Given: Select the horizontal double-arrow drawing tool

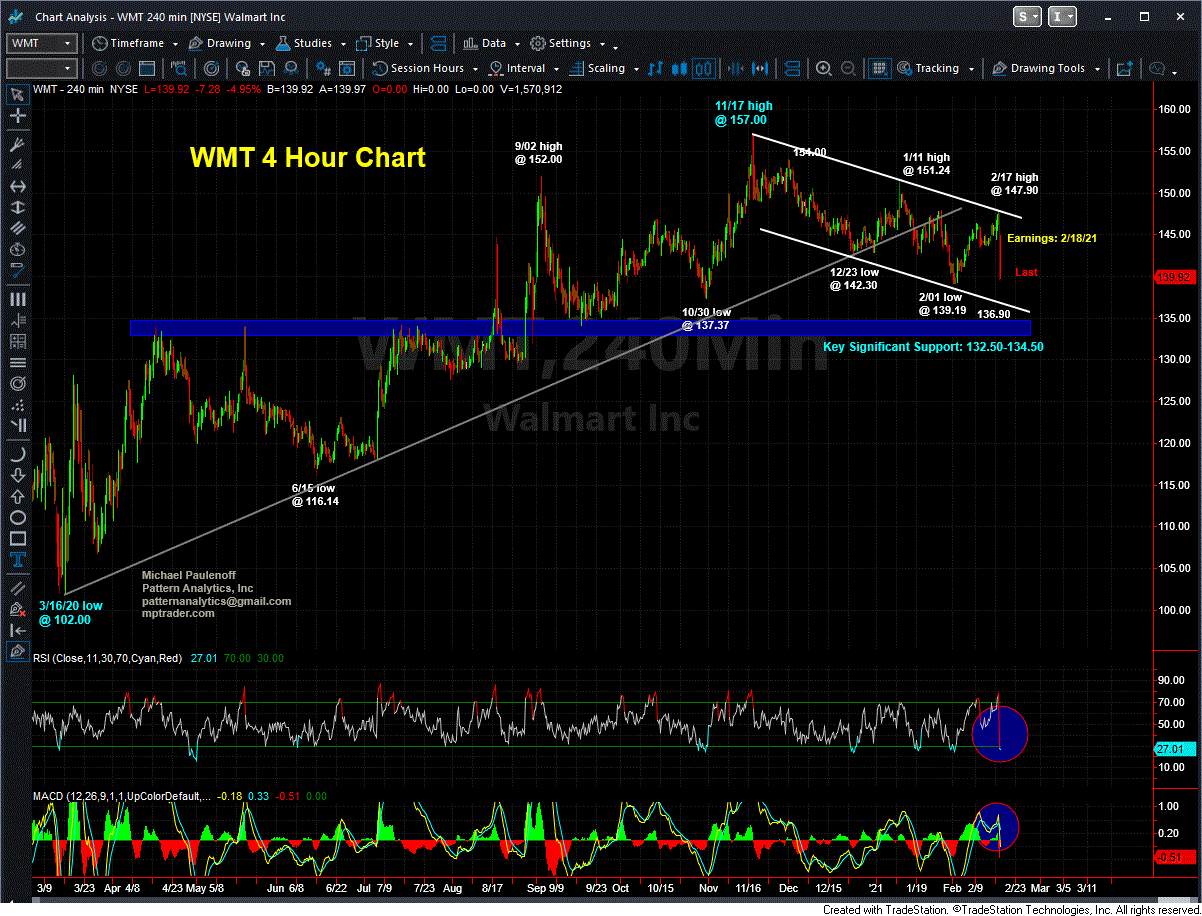Looking at the screenshot, I should click(x=17, y=185).
